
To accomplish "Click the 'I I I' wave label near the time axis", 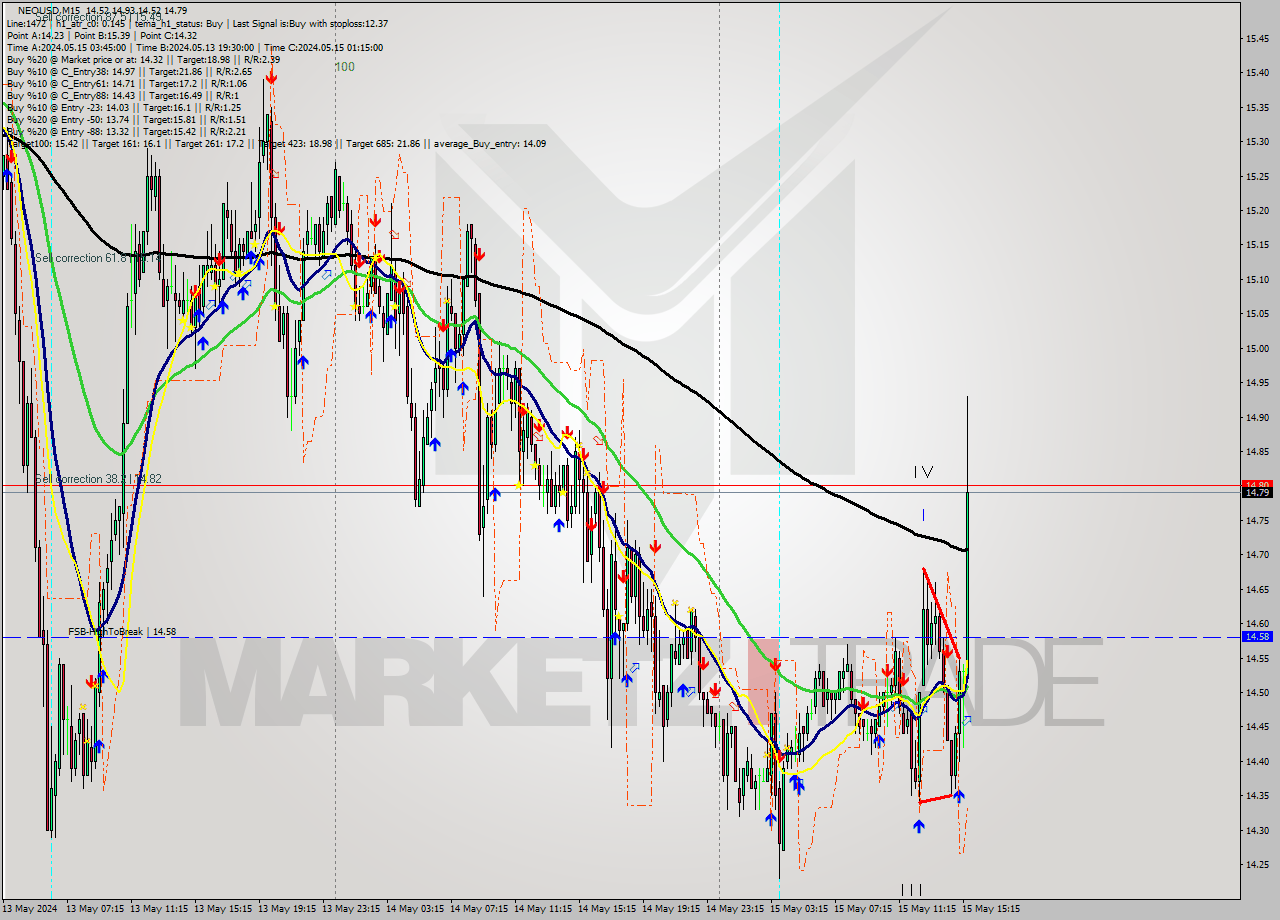I will (x=911, y=889).
